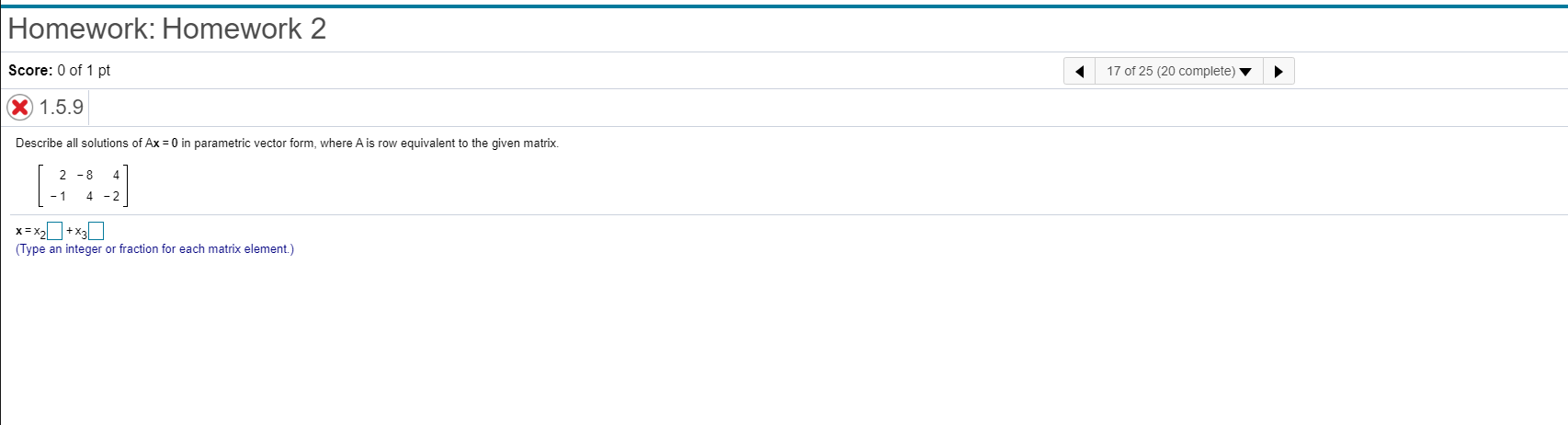This screenshot has height=425, width=1568.
Task: Open the 17 of 25 question dropdown
Action: click(1179, 71)
